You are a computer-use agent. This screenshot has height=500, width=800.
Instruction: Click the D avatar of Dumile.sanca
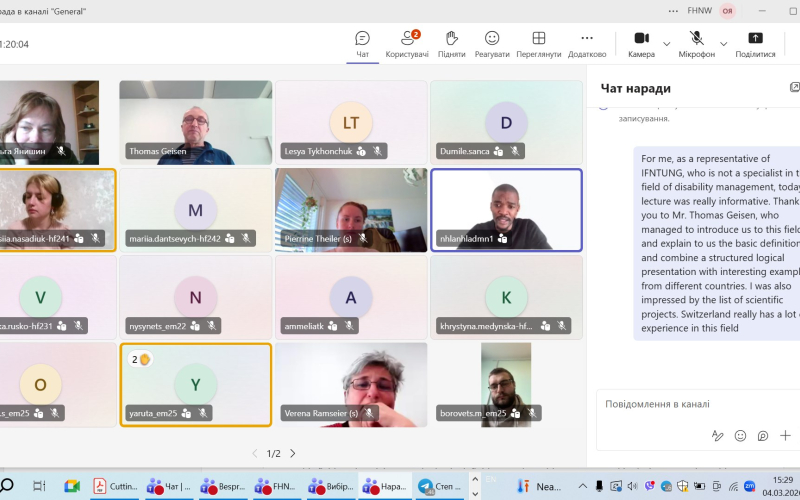(506, 122)
